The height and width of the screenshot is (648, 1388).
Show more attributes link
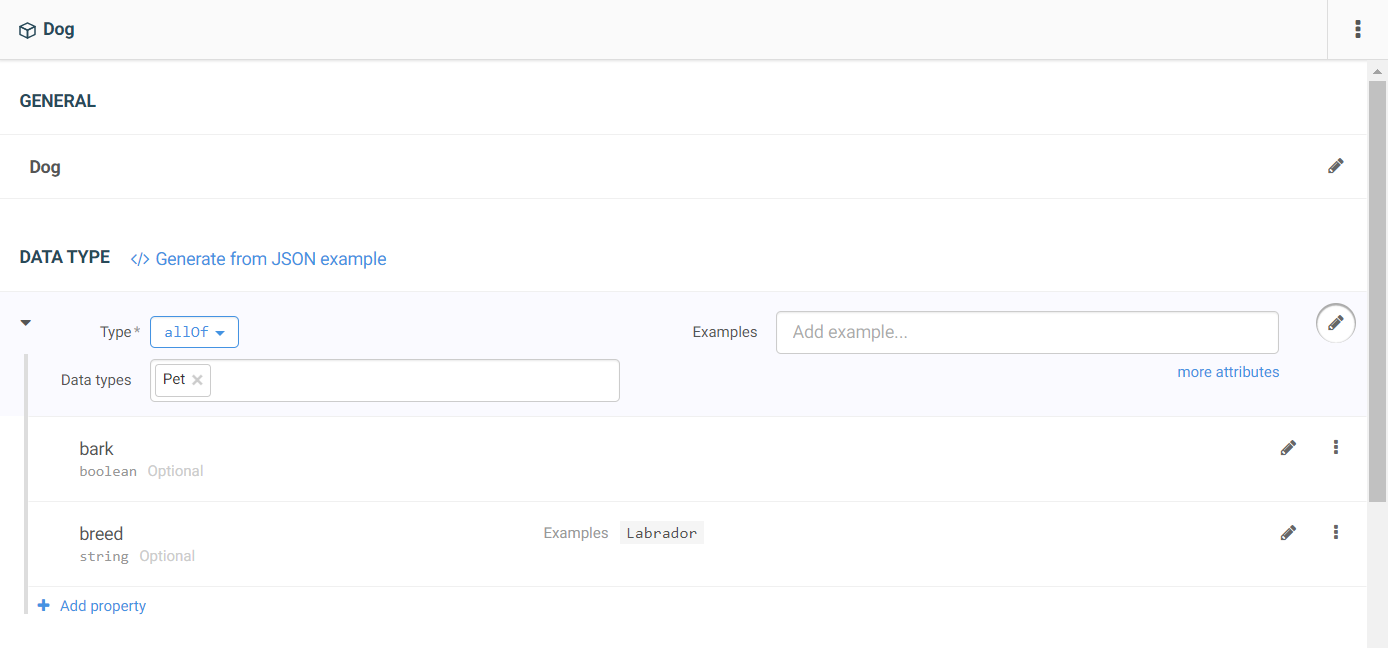pos(1228,372)
